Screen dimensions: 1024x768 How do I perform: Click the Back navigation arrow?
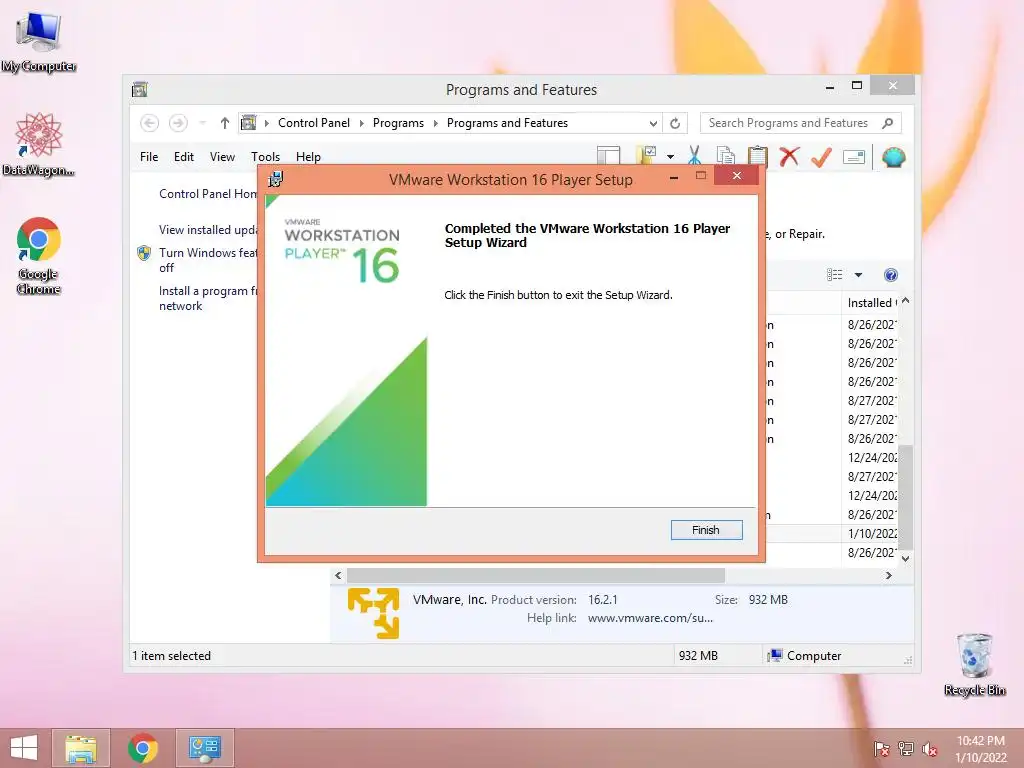tap(150, 123)
